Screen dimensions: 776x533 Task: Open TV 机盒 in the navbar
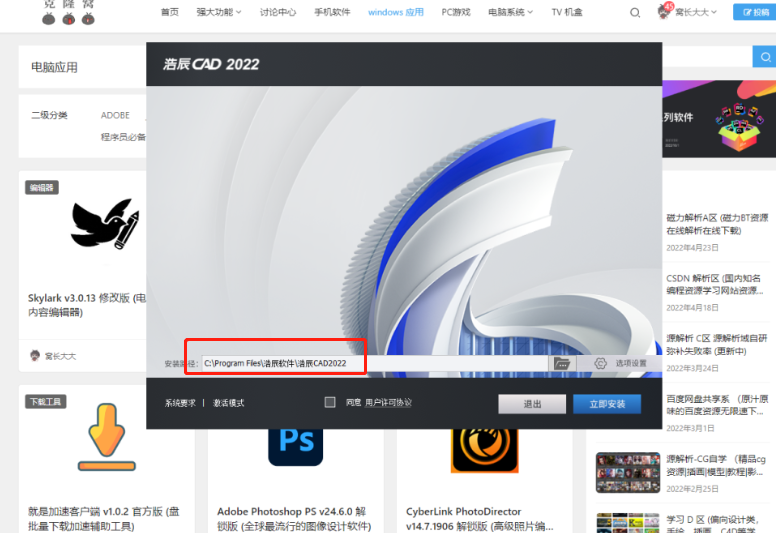[567, 12]
